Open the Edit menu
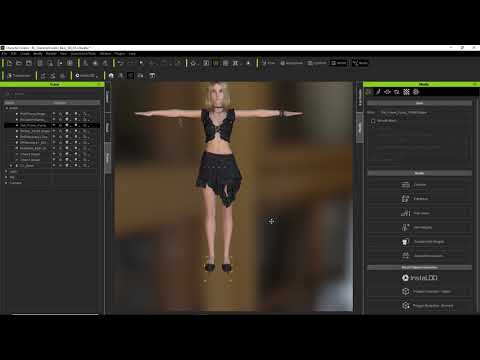The height and width of the screenshot is (360, 480). point(14,54)
